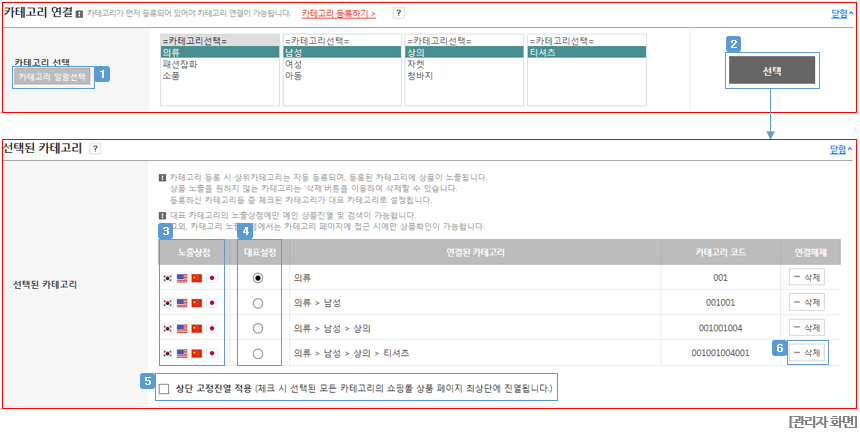Click the Japan flag in code 001001004 row
The width and height of the screenshot is (860, 432).
pyautogui.click(x=212, y=328)
